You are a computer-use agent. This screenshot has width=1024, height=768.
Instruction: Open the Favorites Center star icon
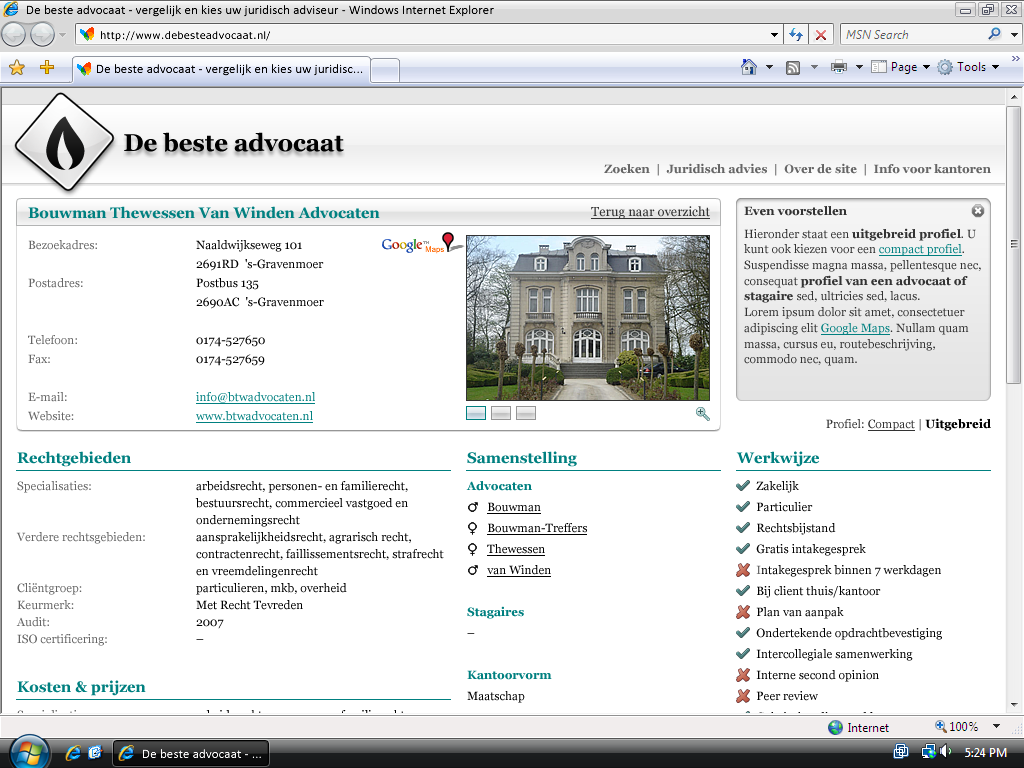coord(17,67)
